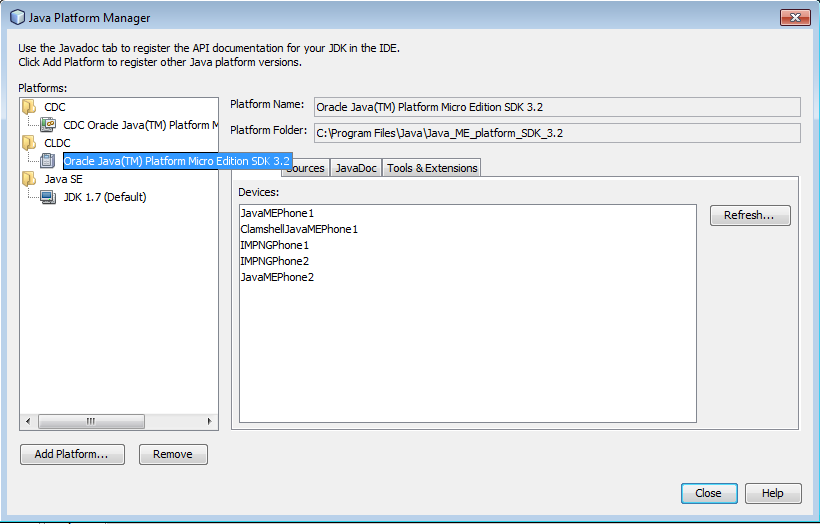Switch to the JavaDoc tab
This screenshot has width=820, height=524.
[356, 168]
